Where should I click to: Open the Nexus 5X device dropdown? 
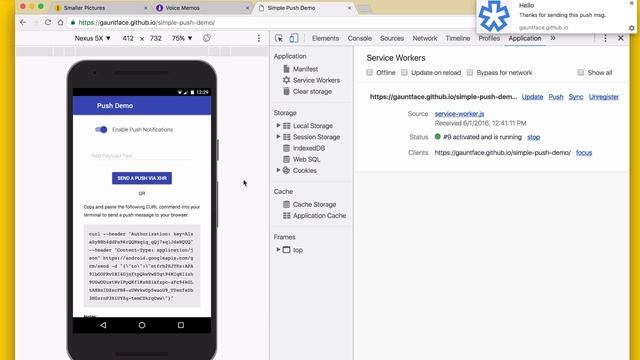[93, 38]
